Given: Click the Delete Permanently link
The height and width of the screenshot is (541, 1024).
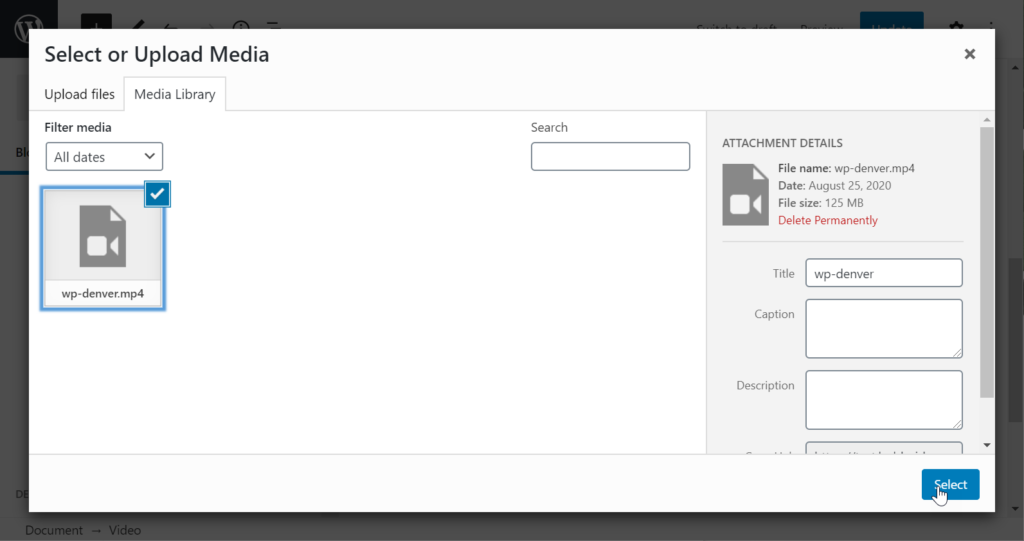Looking at the screenshot, I should pyautogui.click(x=827, y=220).
